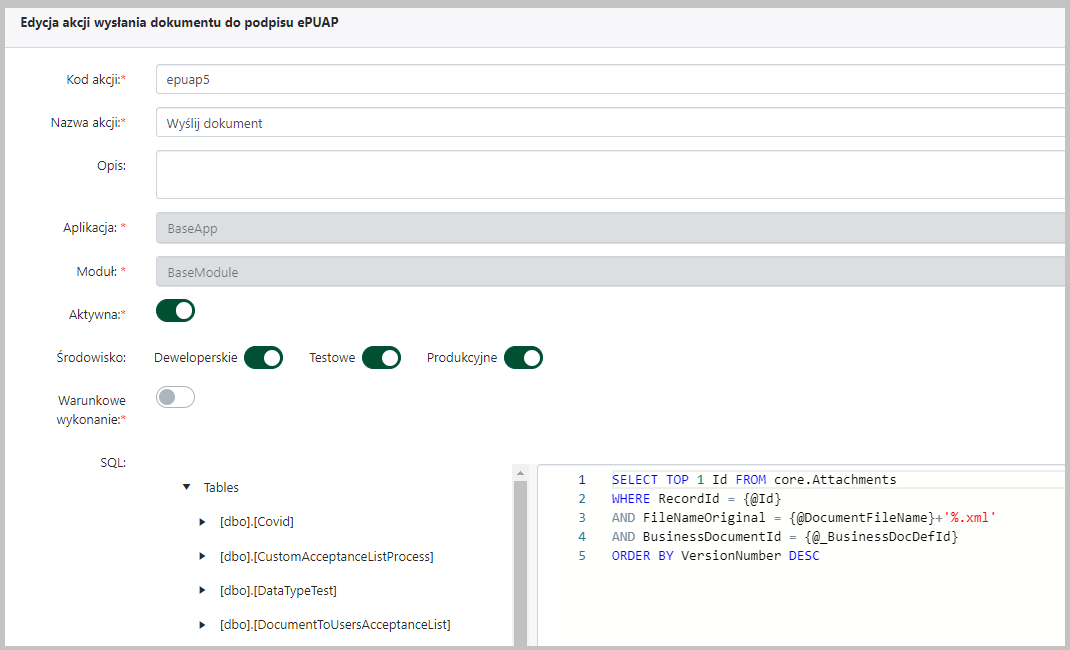The height and width of the screenshot is (650, 1070).
Task: Collapse the Tables tree node arrow
Action: pos(187,488)
